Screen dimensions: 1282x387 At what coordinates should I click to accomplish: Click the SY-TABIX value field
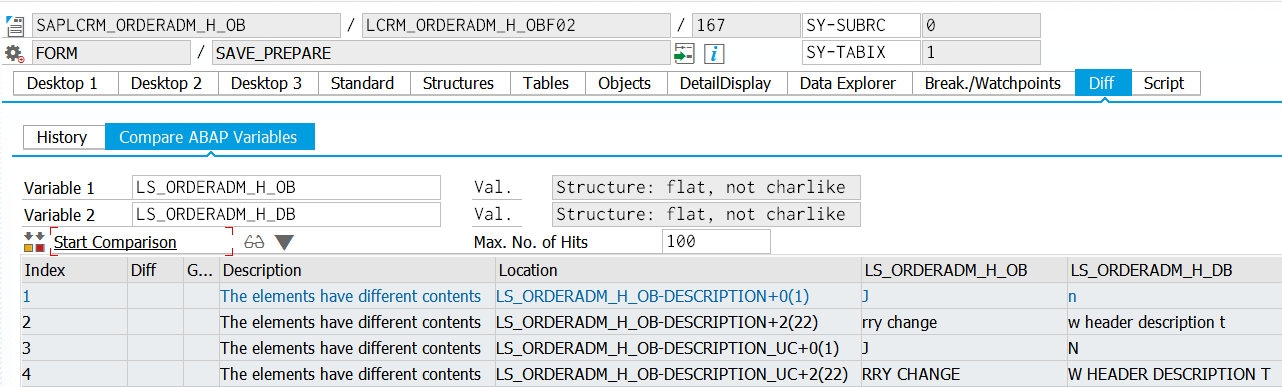(x=981, y=53)
